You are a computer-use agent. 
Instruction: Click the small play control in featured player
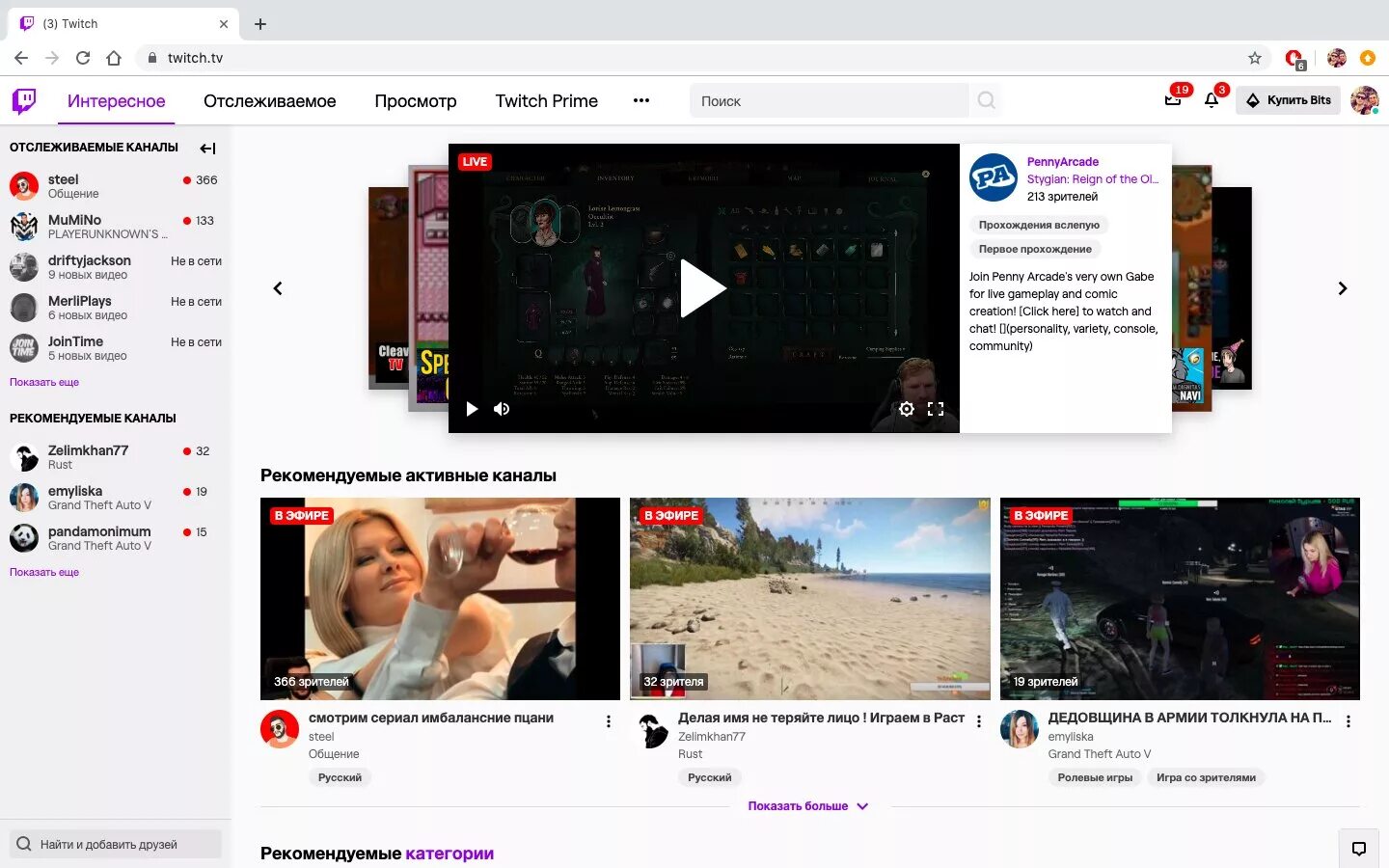472,409
